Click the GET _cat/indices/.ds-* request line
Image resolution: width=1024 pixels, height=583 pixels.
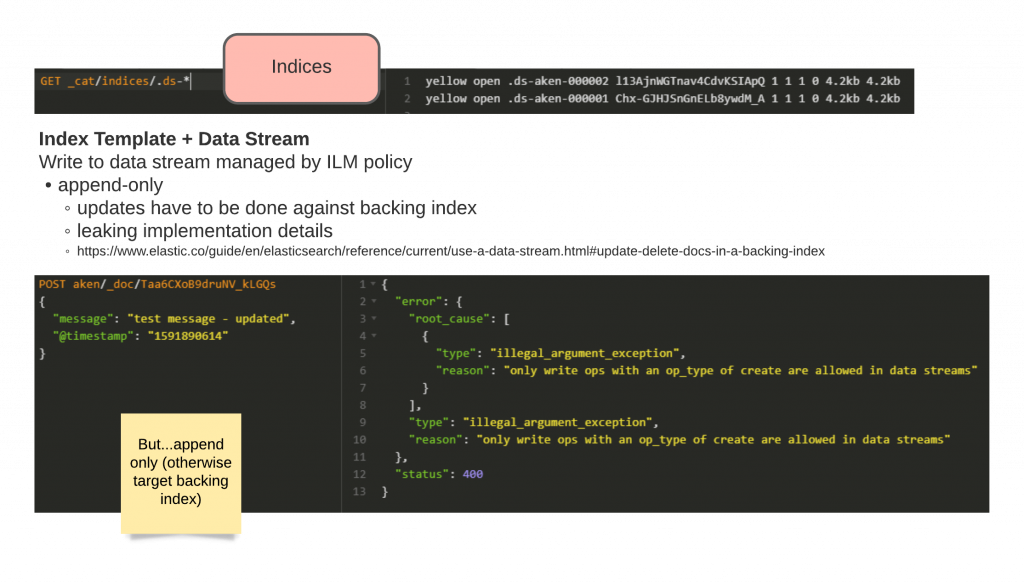click(115, 81)
